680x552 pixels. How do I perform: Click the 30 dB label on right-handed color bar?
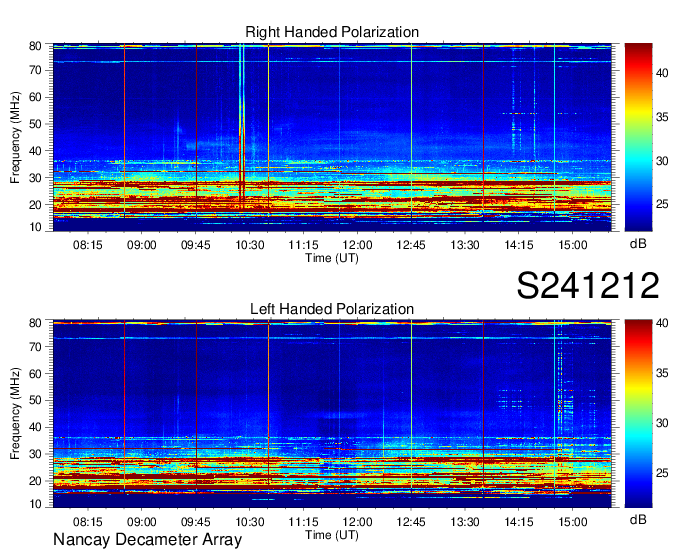[662, 161]
